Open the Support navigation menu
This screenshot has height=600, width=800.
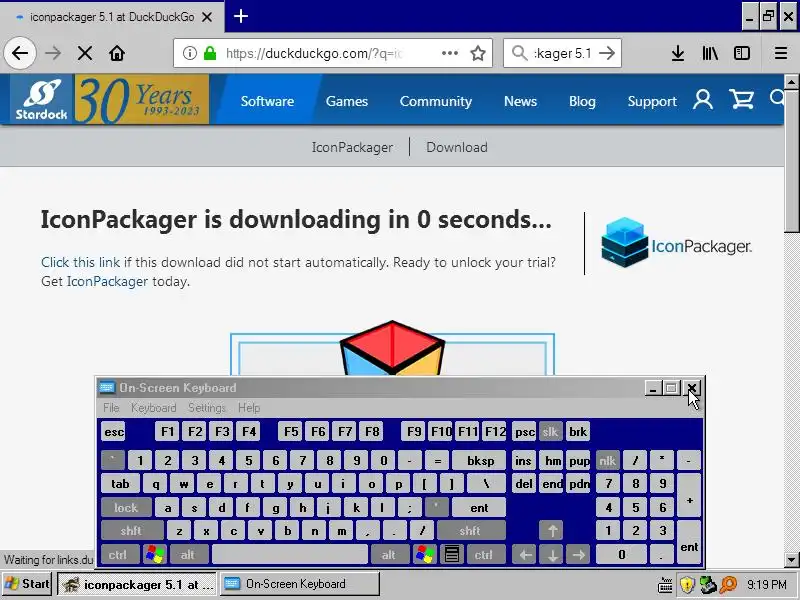click(x=652, y=101)
